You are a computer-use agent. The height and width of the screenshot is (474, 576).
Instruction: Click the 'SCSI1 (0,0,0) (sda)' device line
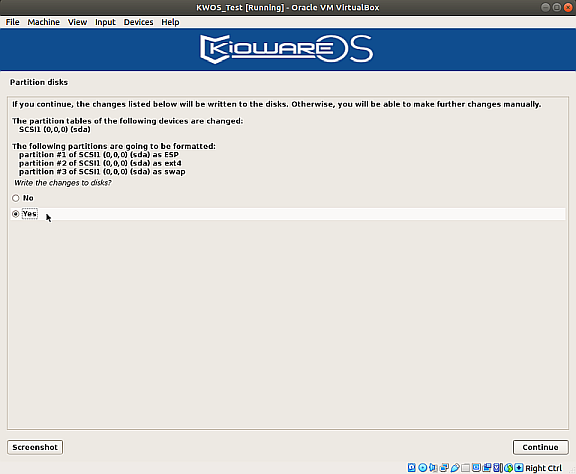(x=55, y=129)
